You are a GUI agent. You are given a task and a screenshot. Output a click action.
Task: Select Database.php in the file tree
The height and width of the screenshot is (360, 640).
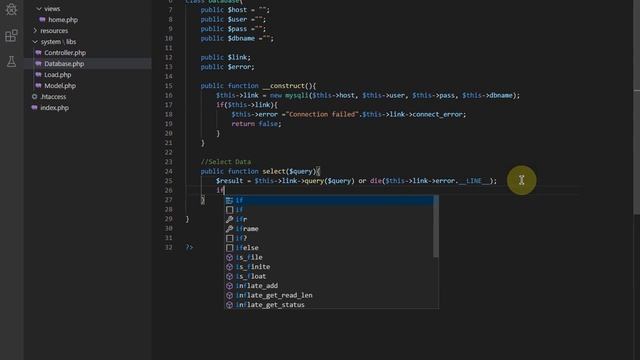(x=64, y=64)
